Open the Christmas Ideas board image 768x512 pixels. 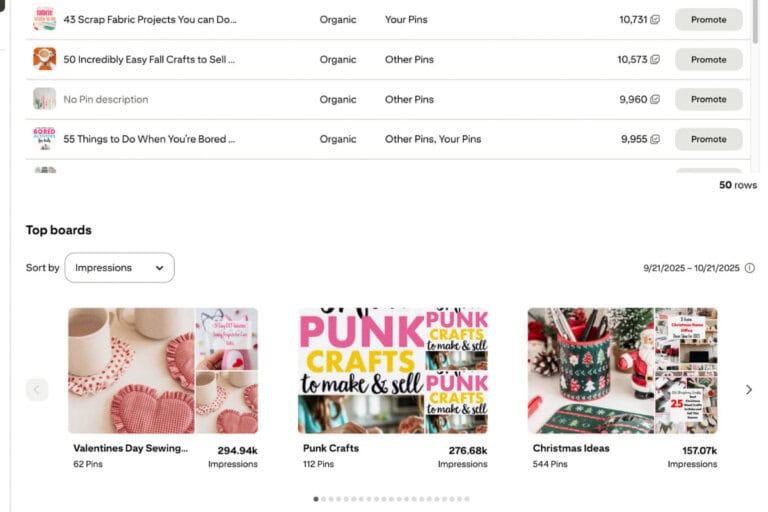pyautogui.click(x=622, y=370)
